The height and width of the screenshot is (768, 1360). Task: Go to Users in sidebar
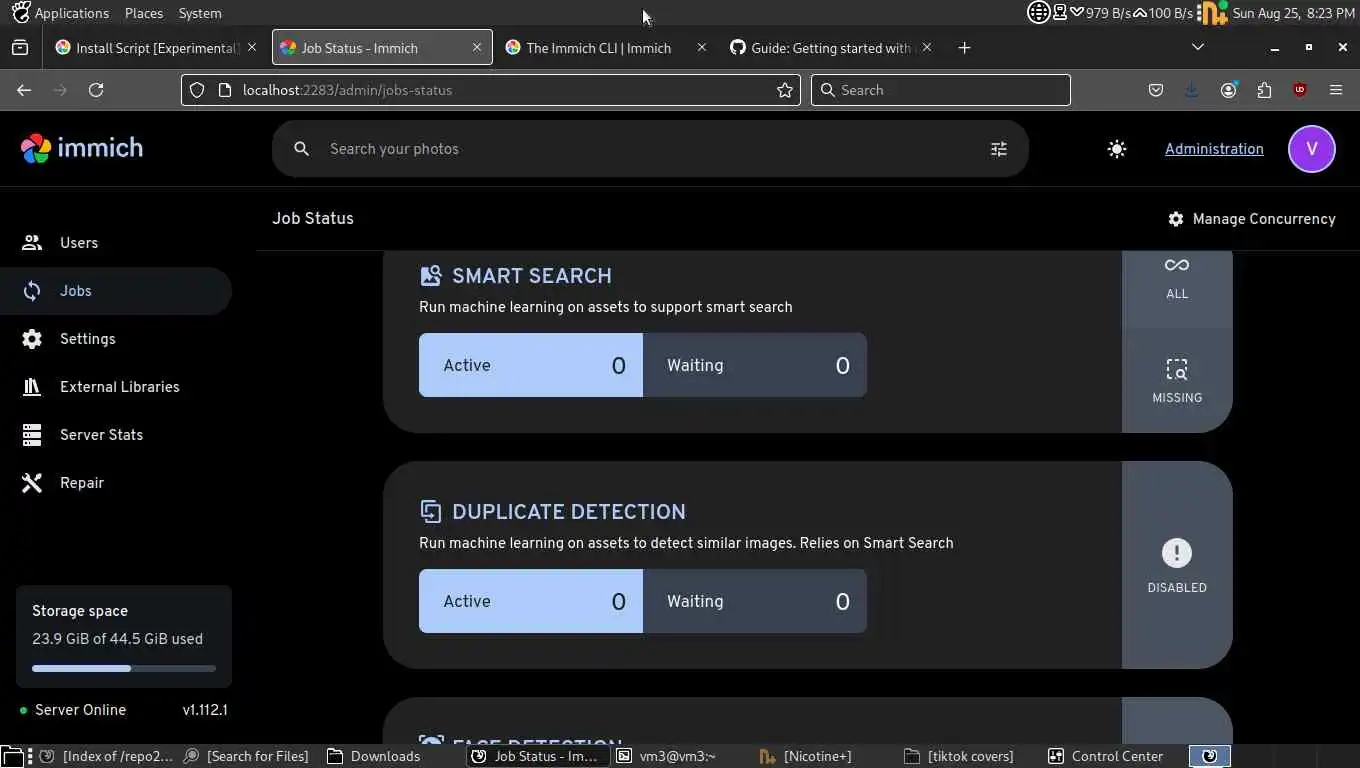click(x=116, y=243)
